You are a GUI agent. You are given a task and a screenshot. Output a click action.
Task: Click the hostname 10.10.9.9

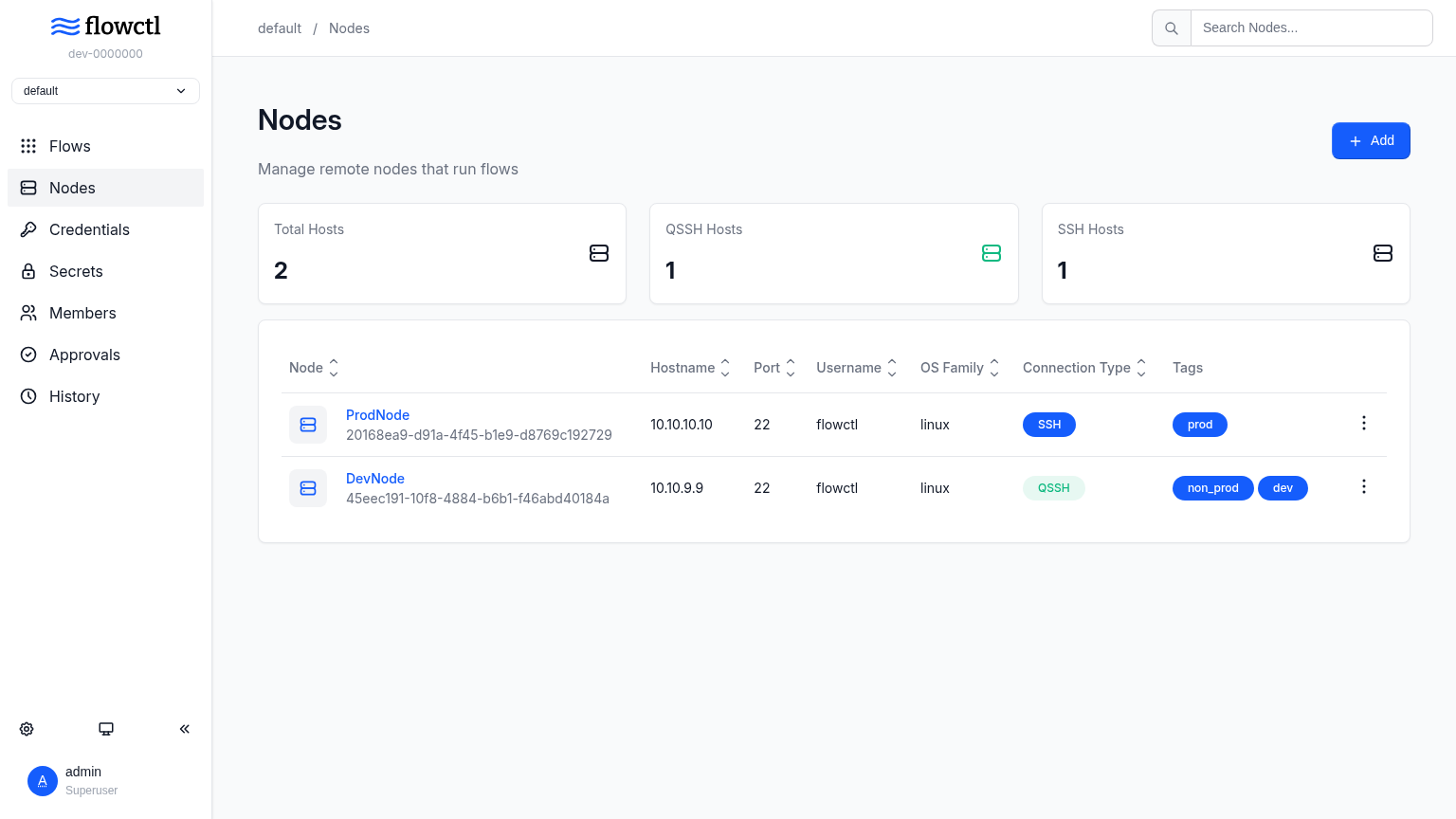point(677,488)
